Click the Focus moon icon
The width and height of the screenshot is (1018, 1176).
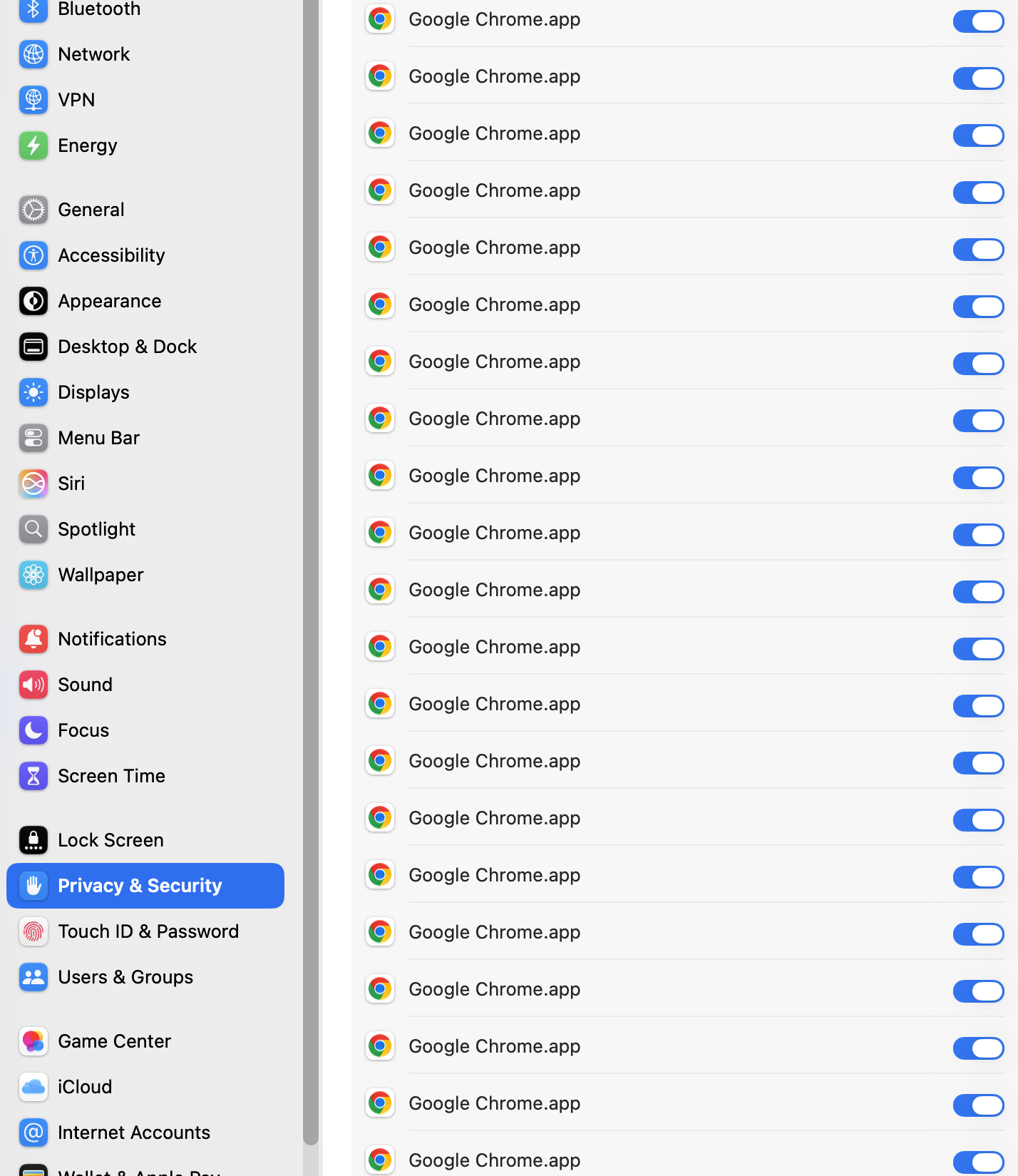[34, 730]
